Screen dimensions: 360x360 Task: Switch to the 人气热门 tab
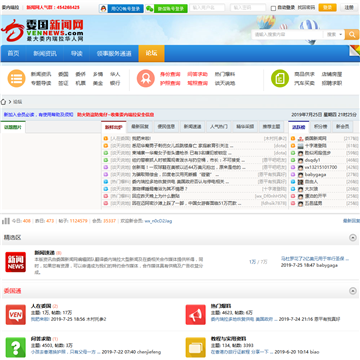pyautogui.click(x=219, y=127)
